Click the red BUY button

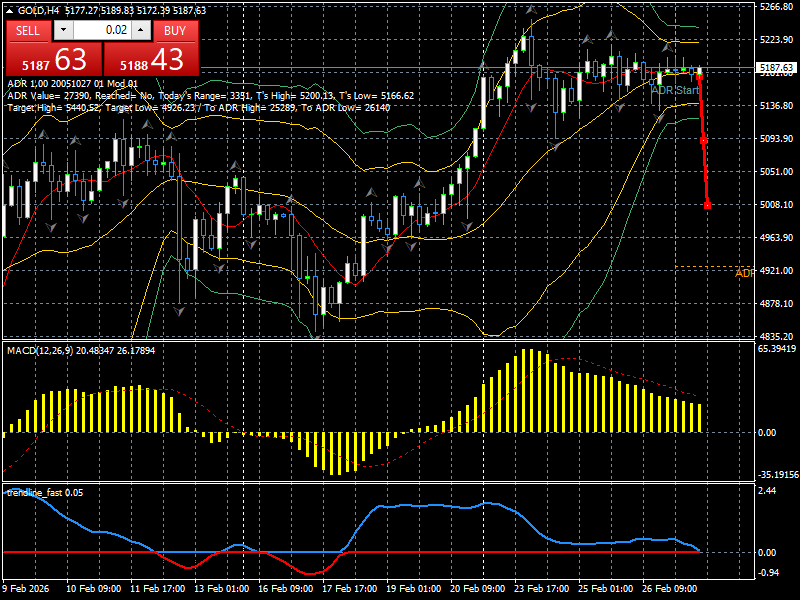pos(175,31)
